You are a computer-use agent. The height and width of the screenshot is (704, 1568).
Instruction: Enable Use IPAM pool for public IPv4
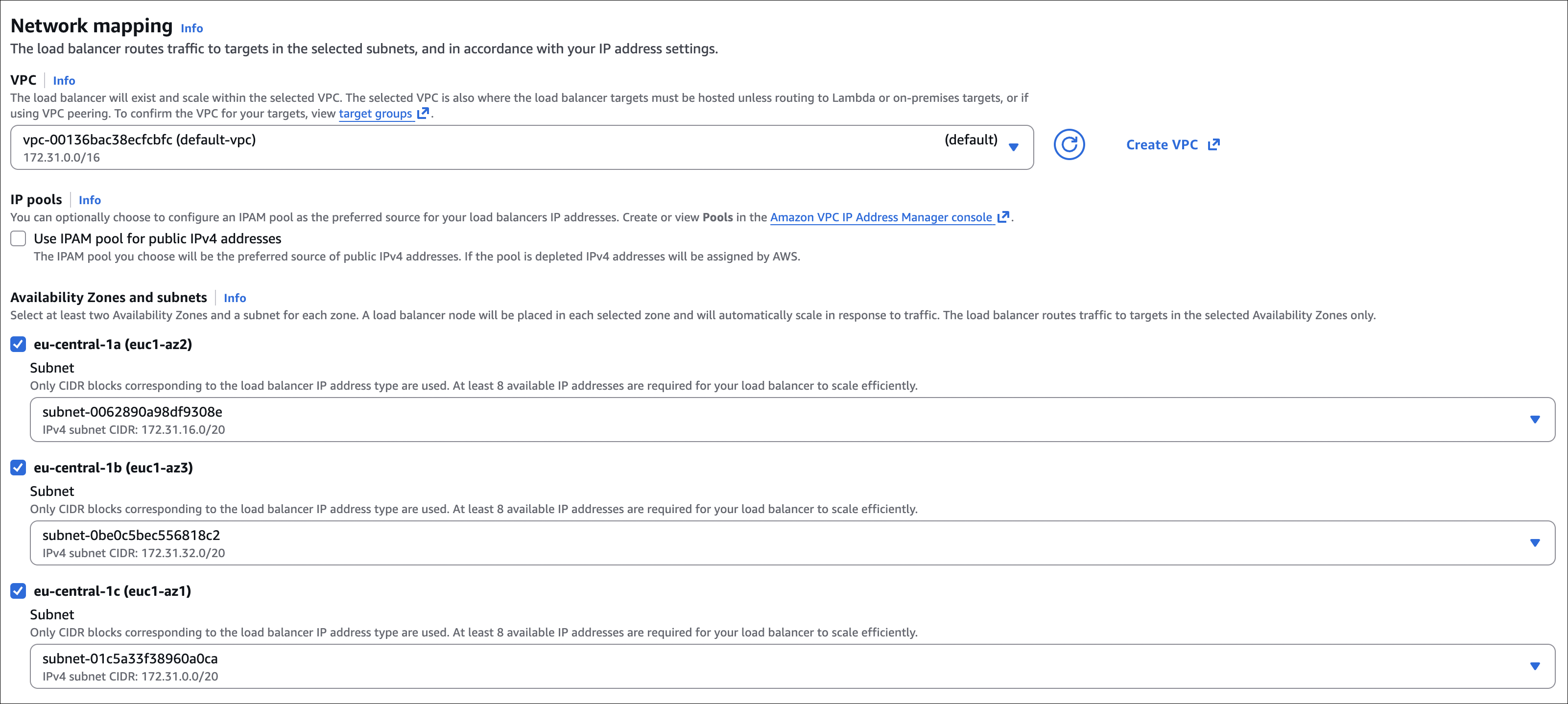[x=18, y=238]
